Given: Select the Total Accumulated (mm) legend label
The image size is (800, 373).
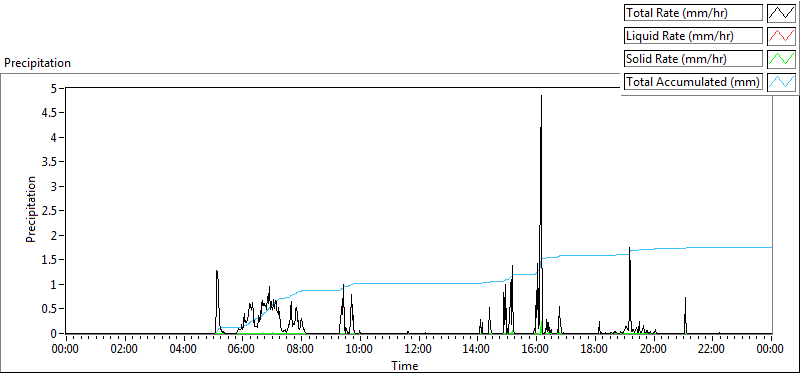Looking at the screenshot, I should click(x=694, y=82).
